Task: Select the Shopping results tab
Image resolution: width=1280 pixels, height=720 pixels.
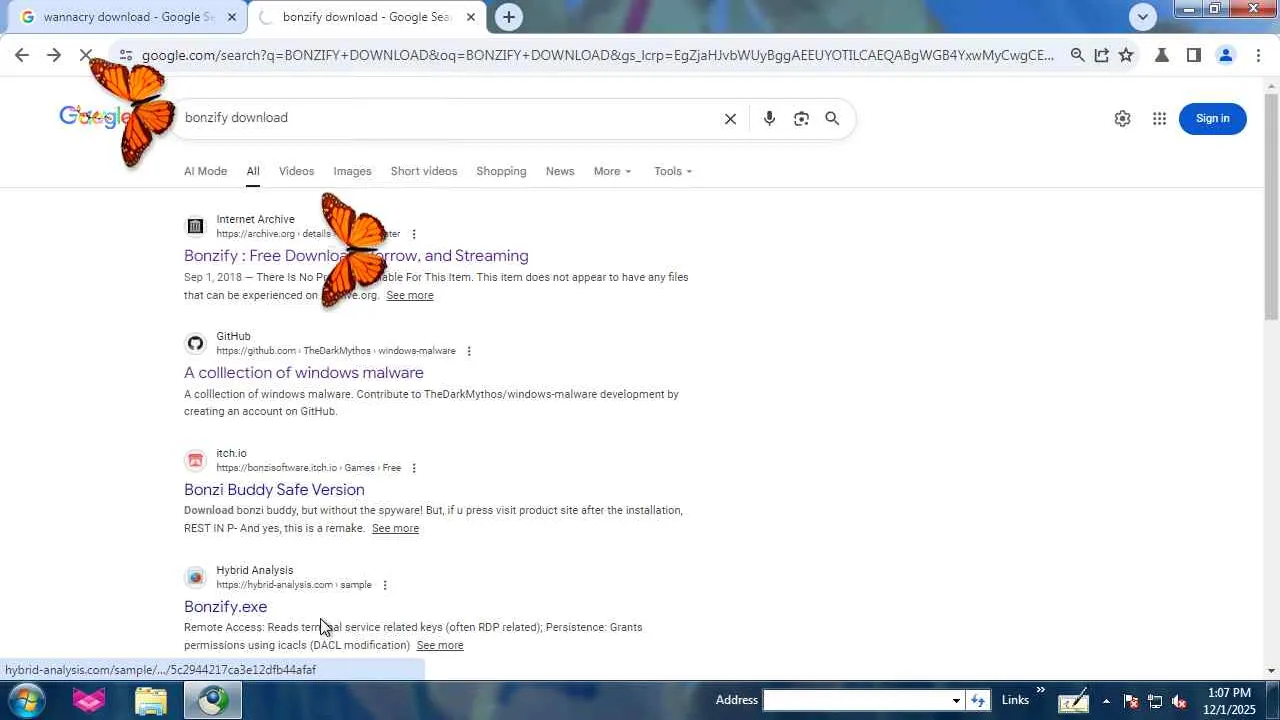Action: [x=501, y=171]
